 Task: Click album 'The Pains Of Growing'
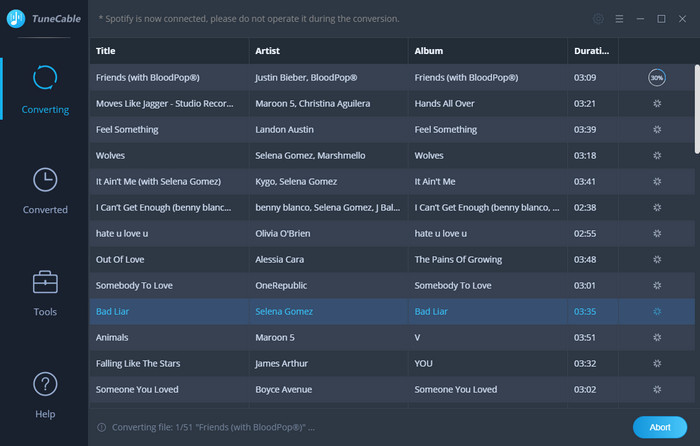458,259
